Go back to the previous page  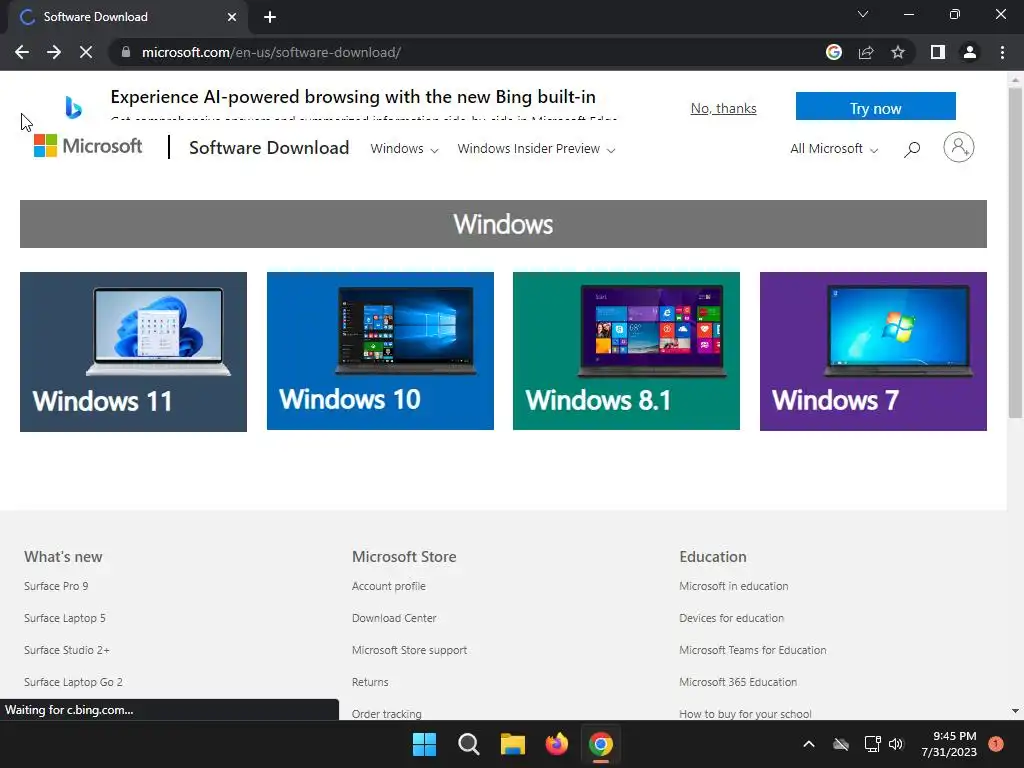[22, 52]
